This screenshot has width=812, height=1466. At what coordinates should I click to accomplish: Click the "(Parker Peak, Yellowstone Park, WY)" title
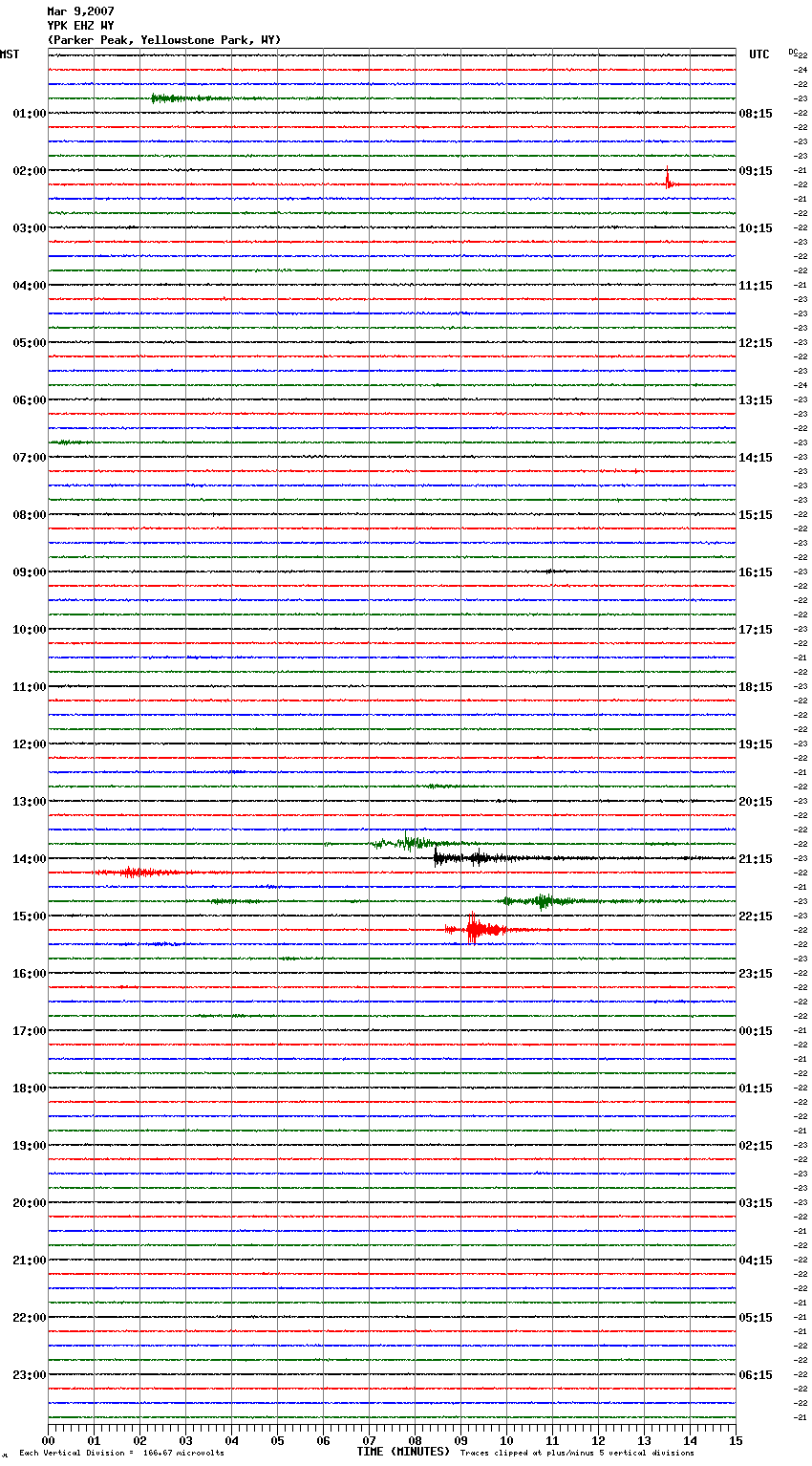[164, 40]
